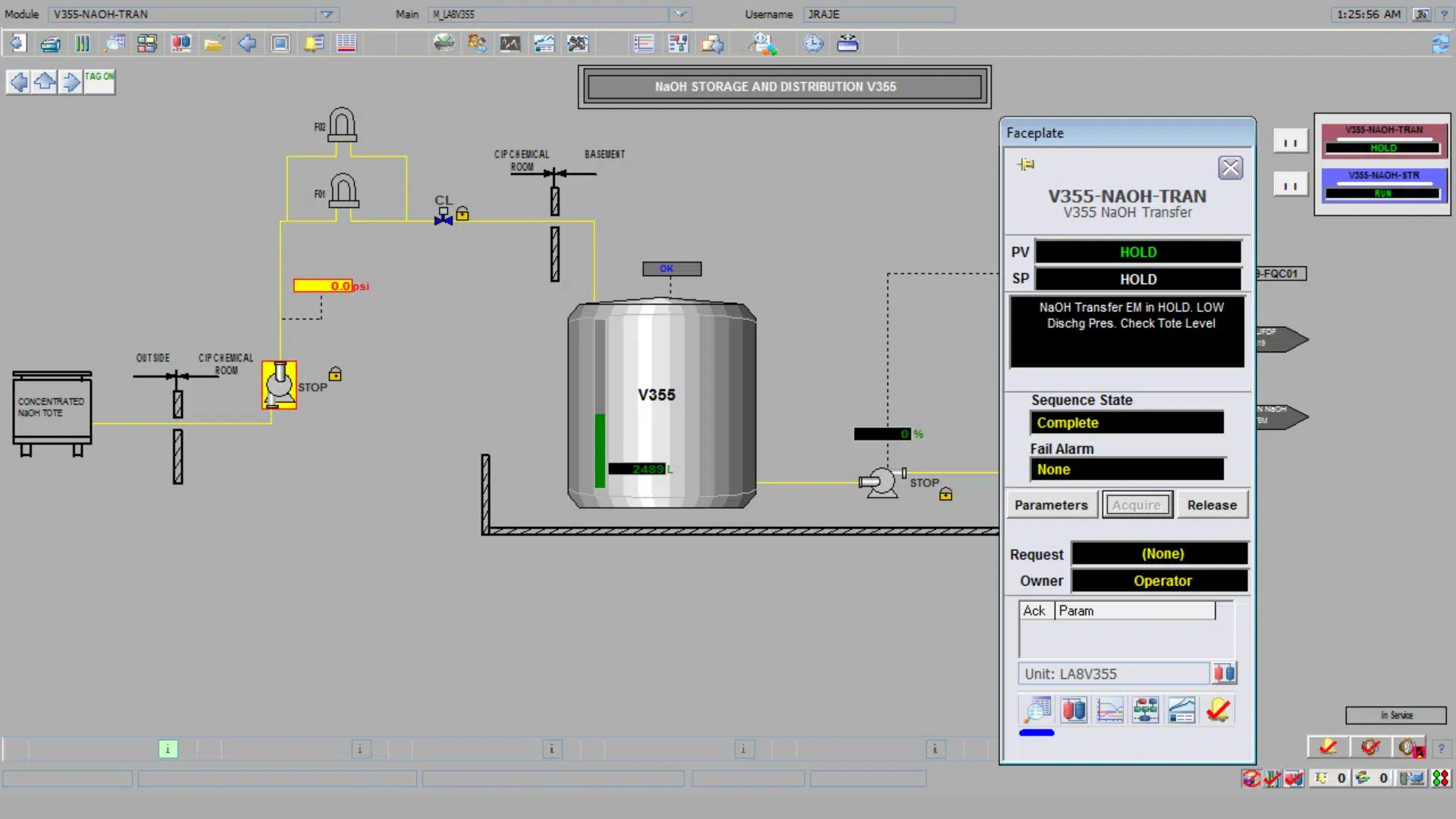Viewport: 1456px width, 819px height.
Task: Expand the Module dropdown arrow
Action: (x=327, y=14)
